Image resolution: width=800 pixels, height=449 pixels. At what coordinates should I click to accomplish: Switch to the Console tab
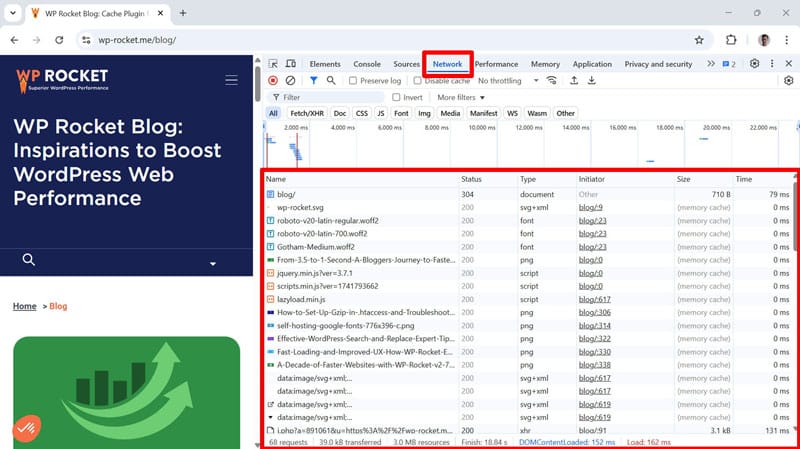pyautogui.click(x=367, y=64)
